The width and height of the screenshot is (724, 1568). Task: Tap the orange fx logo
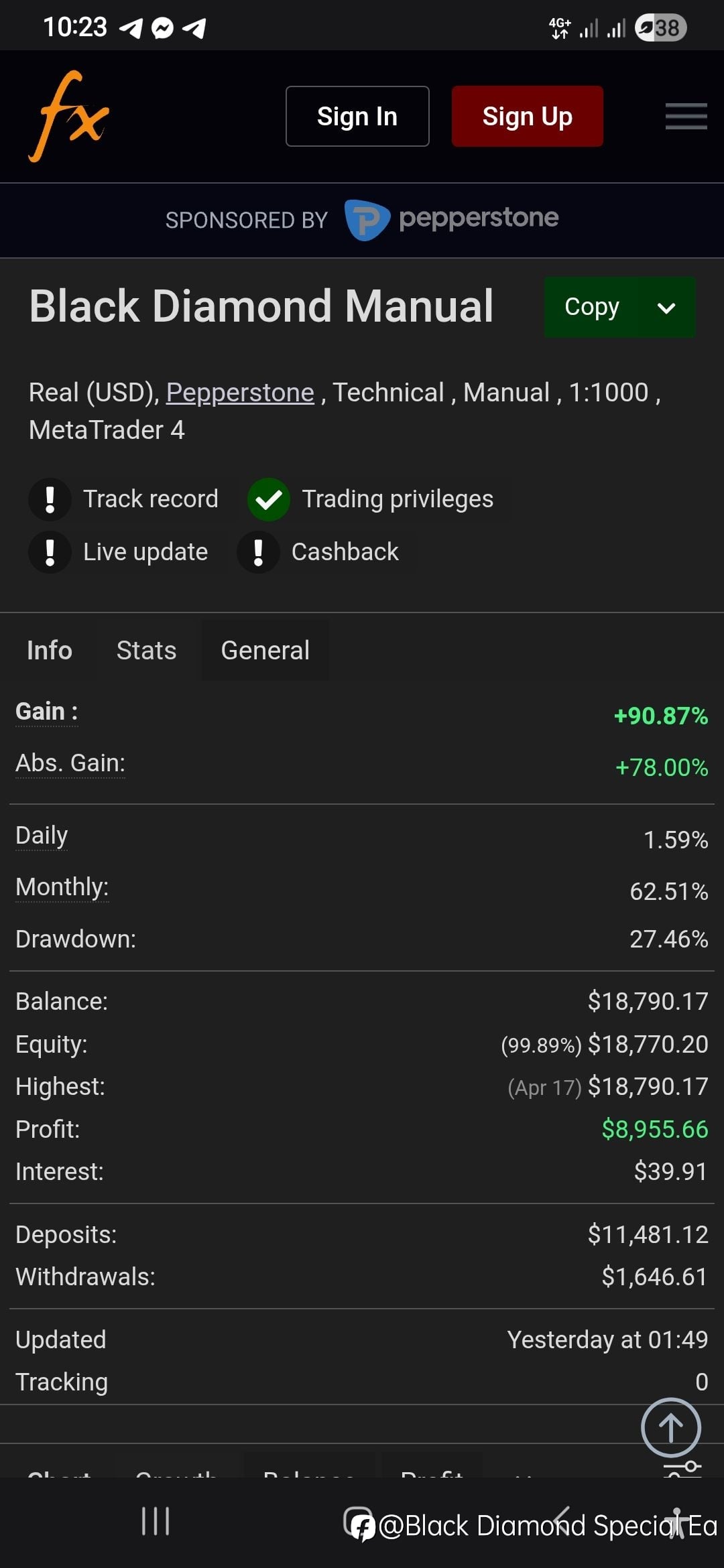(68, 117)
